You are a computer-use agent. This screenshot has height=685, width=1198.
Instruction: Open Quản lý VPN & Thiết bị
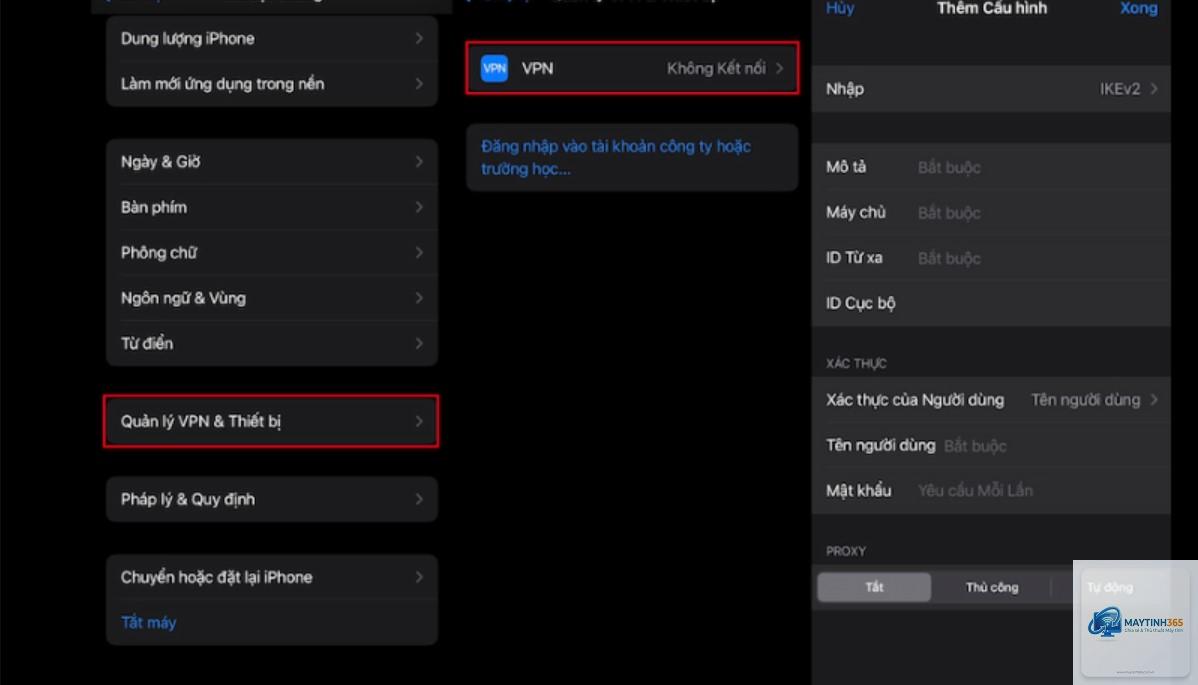[271, 421]
